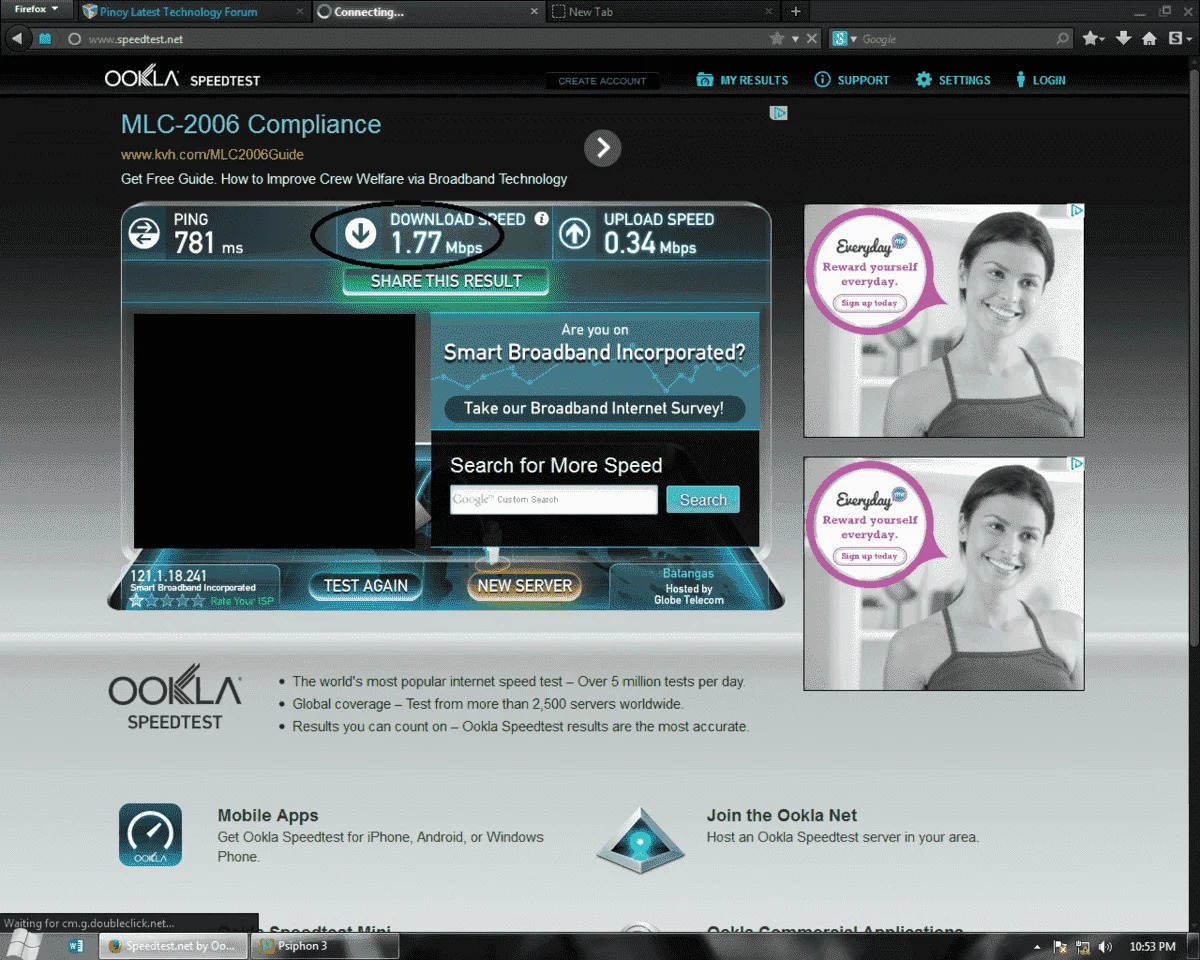The image size is (1200, 960).
Task: Go back using the browser back arrow
Action: (17, 39)
